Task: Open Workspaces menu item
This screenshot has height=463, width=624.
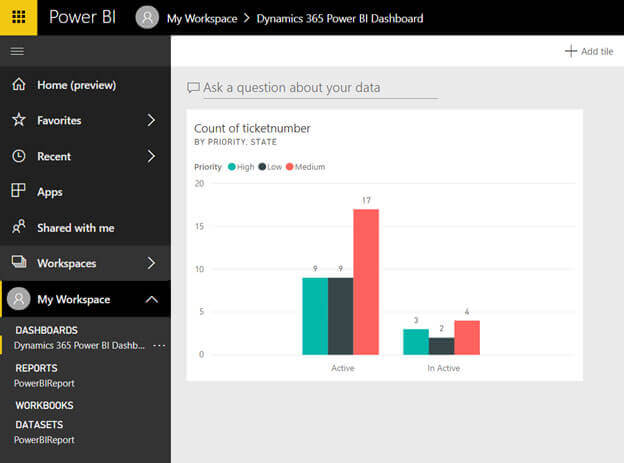Action: click(x=66, y=264)
